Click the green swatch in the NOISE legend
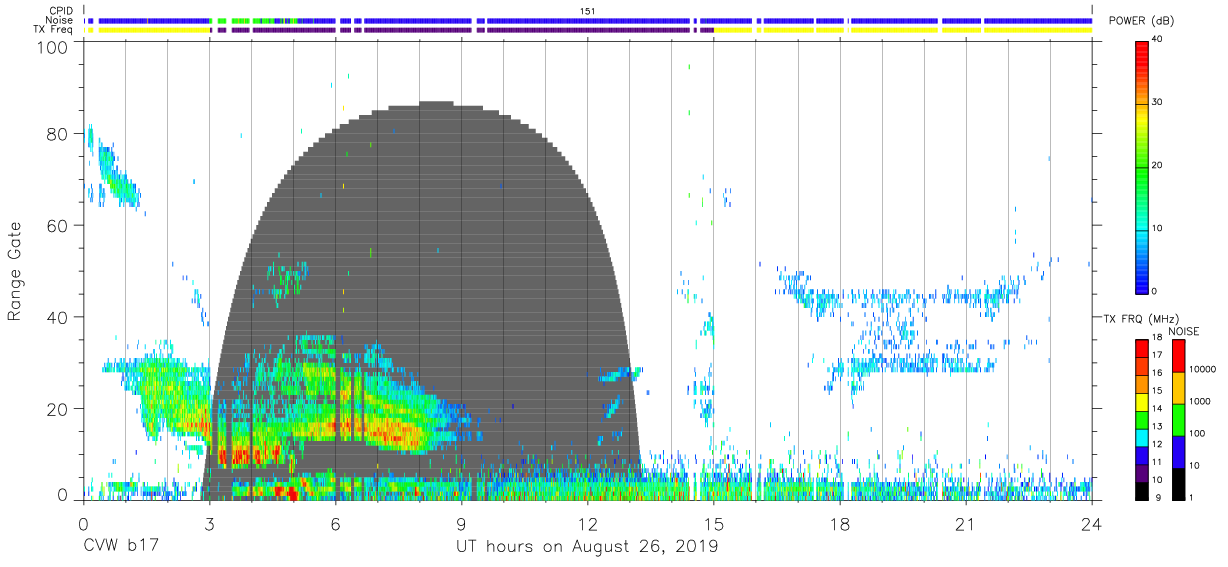Screen dimensions: 1228x567 (x=1178, y=419)
